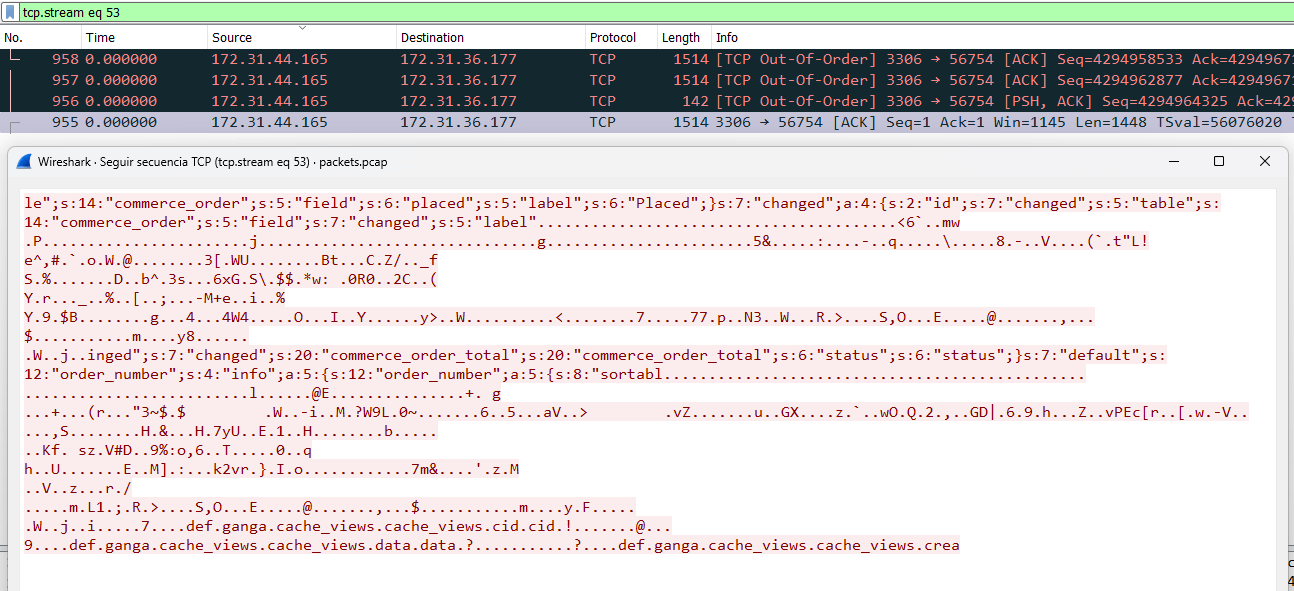Click the Info column header
This screenshot has width=1294, height=591.
coord(1002,38)
